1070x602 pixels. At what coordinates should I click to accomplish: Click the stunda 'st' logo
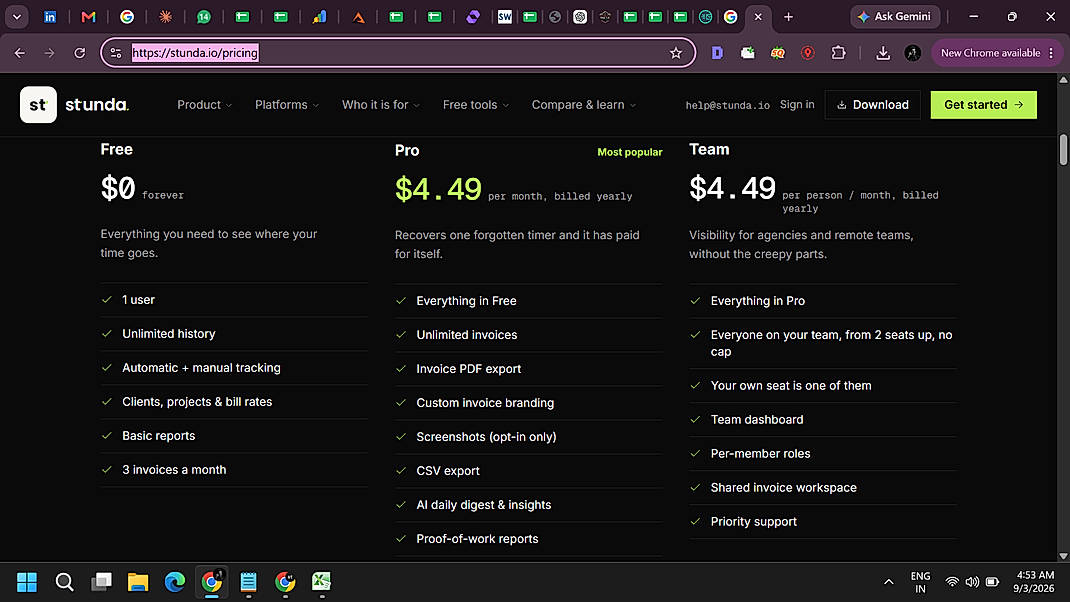pos(38,104)
